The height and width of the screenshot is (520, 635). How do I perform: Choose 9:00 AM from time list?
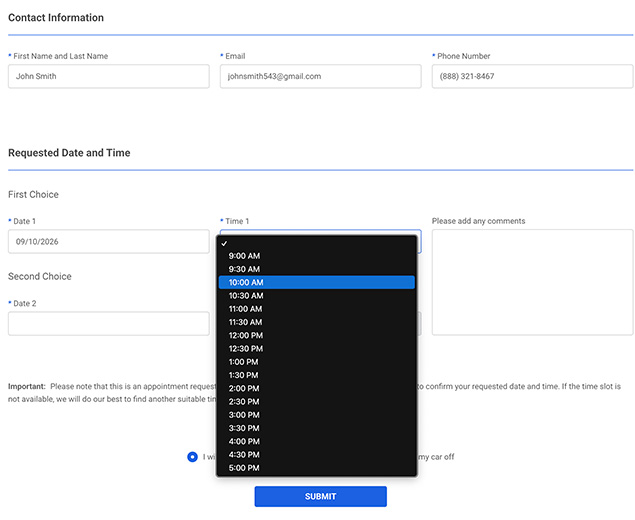tap(317, 256)
